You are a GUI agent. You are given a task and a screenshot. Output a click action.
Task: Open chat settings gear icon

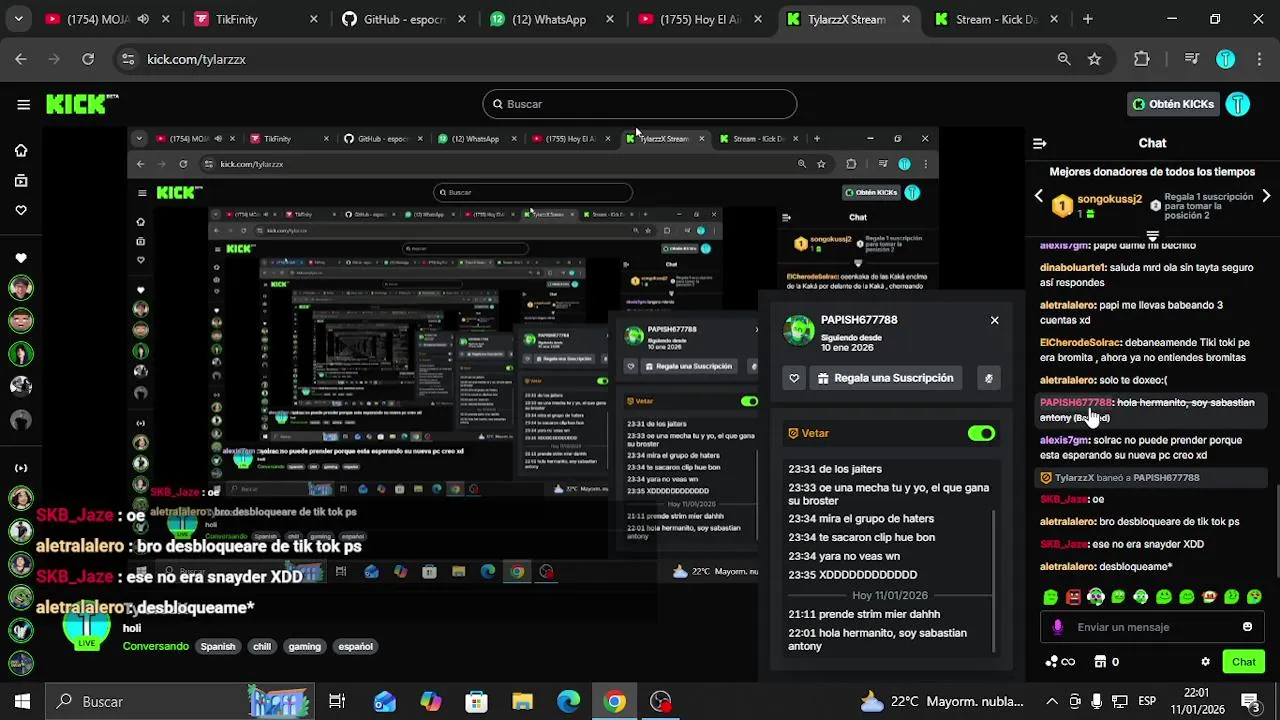pos(1205,662)
